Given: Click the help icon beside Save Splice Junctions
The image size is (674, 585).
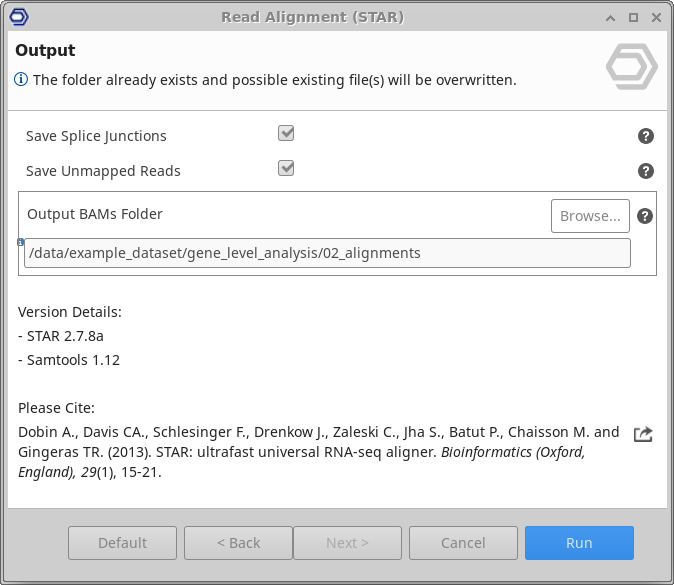Looking at the screenshot, I should click(x=645, y=137).
